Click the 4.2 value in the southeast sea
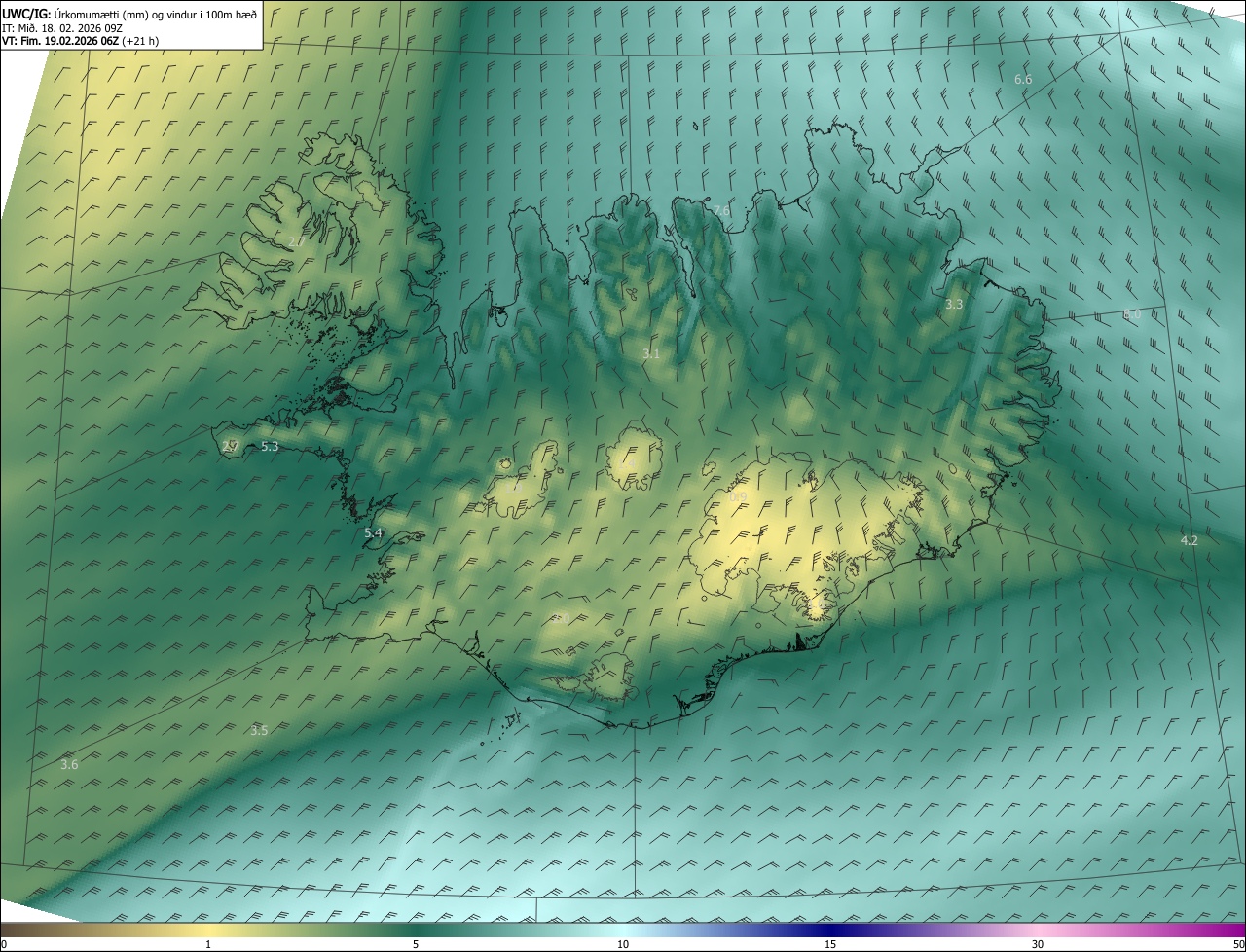1246x952 pixels. [x=1189, y=540]
